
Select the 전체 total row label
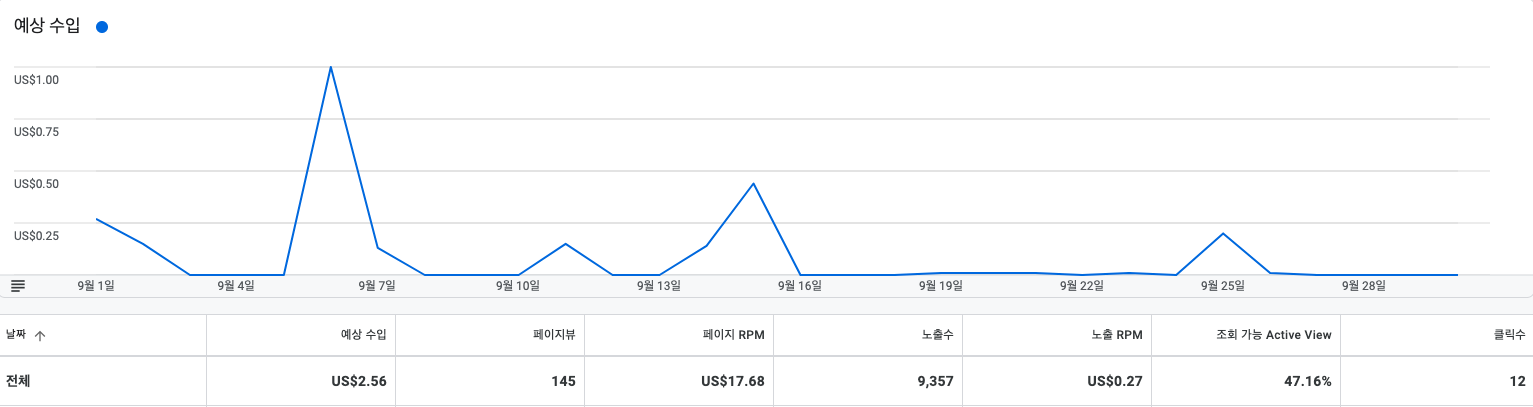coord(17,381)
